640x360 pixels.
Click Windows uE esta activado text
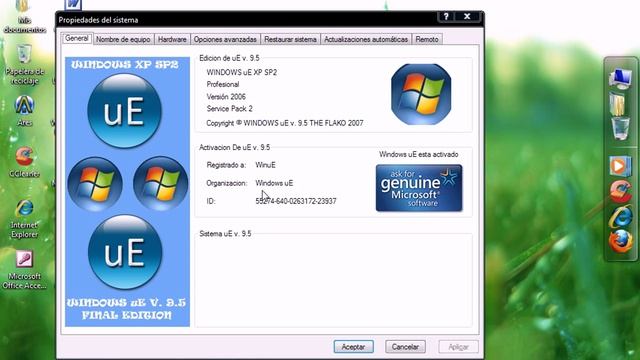[x=419, y=154]
